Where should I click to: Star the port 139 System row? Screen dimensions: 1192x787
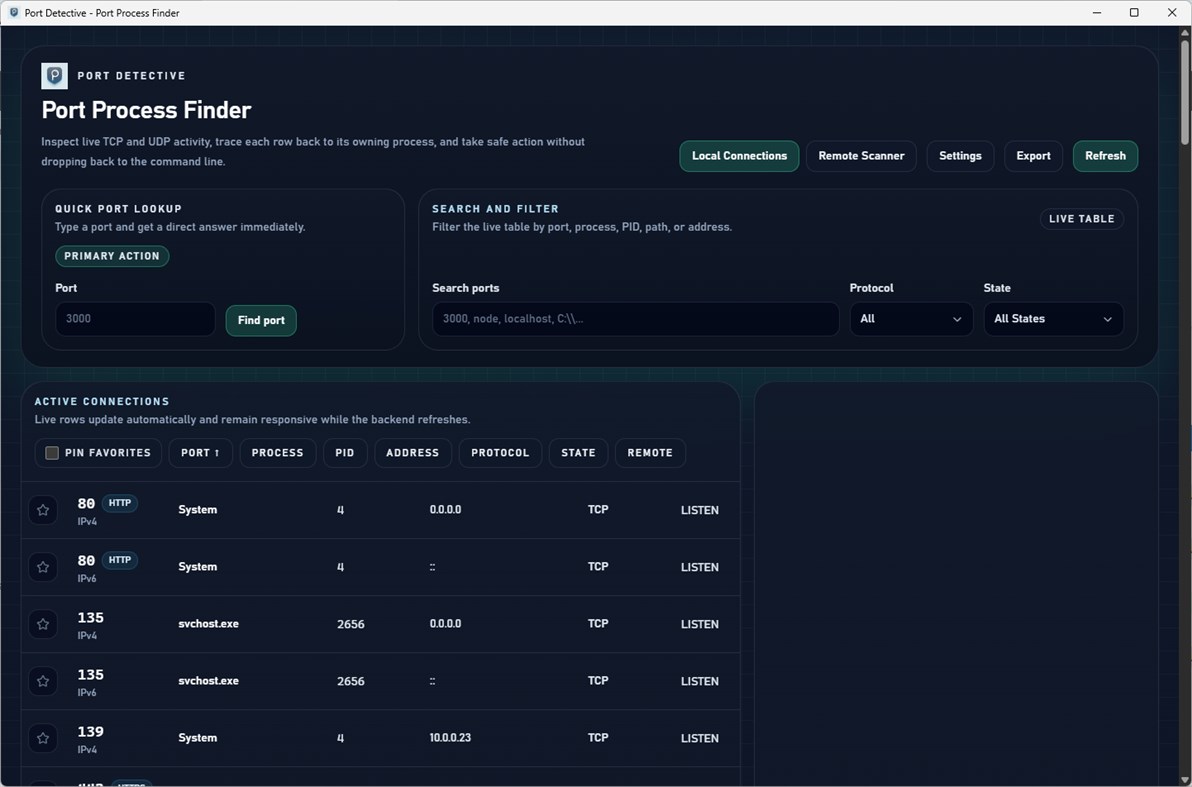(43, 738)
